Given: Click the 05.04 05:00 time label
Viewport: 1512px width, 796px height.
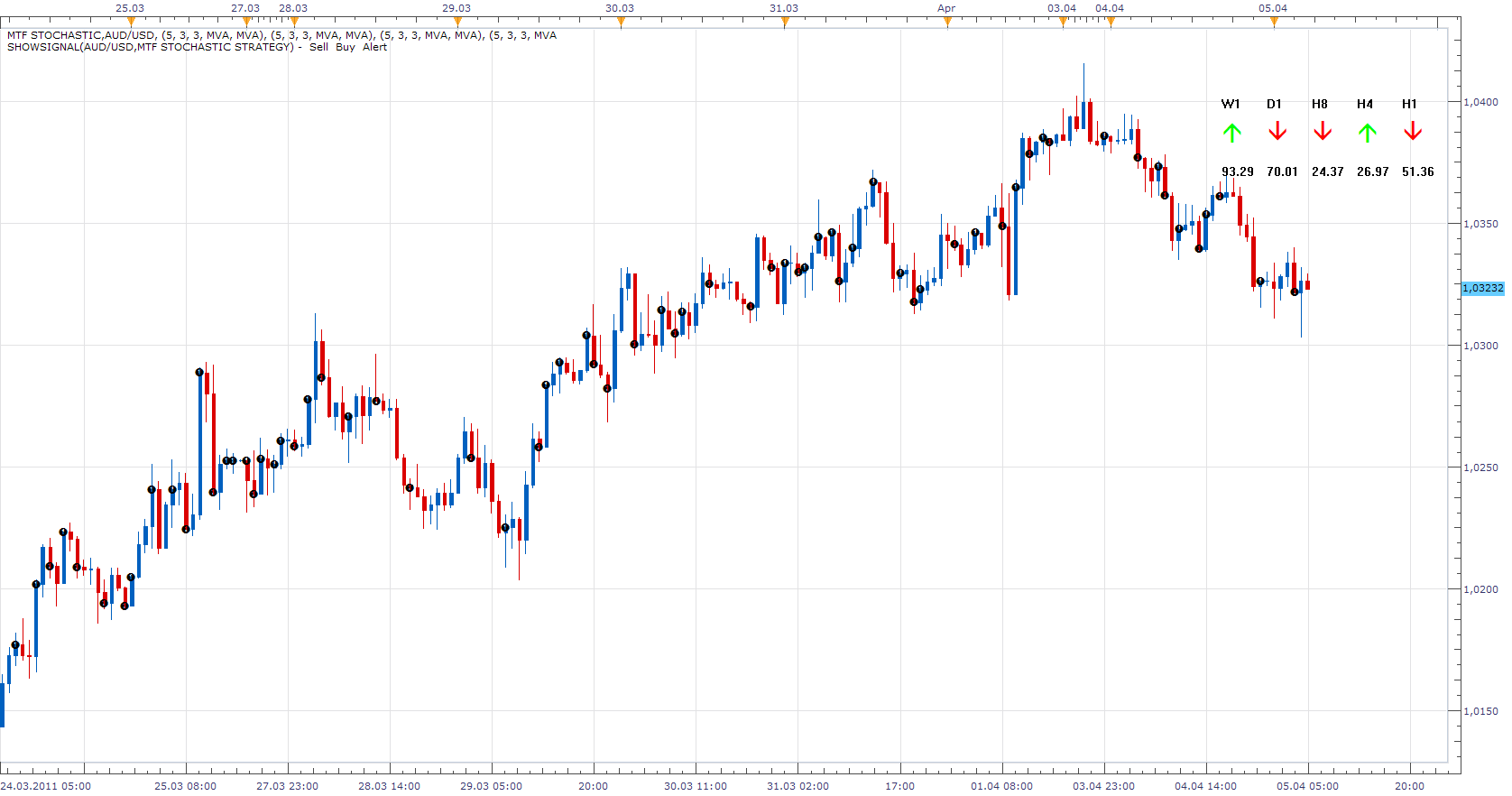Looking at the screenshot, I should [x=1307, y=786].
